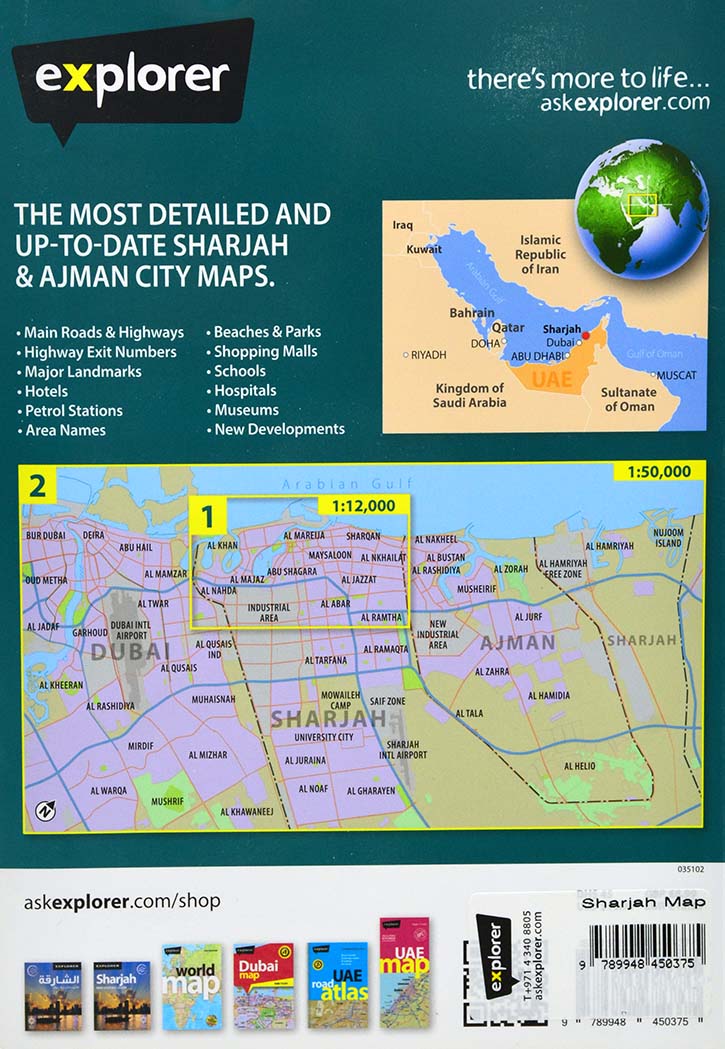The width and height of the screenshot is (725, 1049).
Task: Click the large DUBAI city label
Action: [130, 651]
